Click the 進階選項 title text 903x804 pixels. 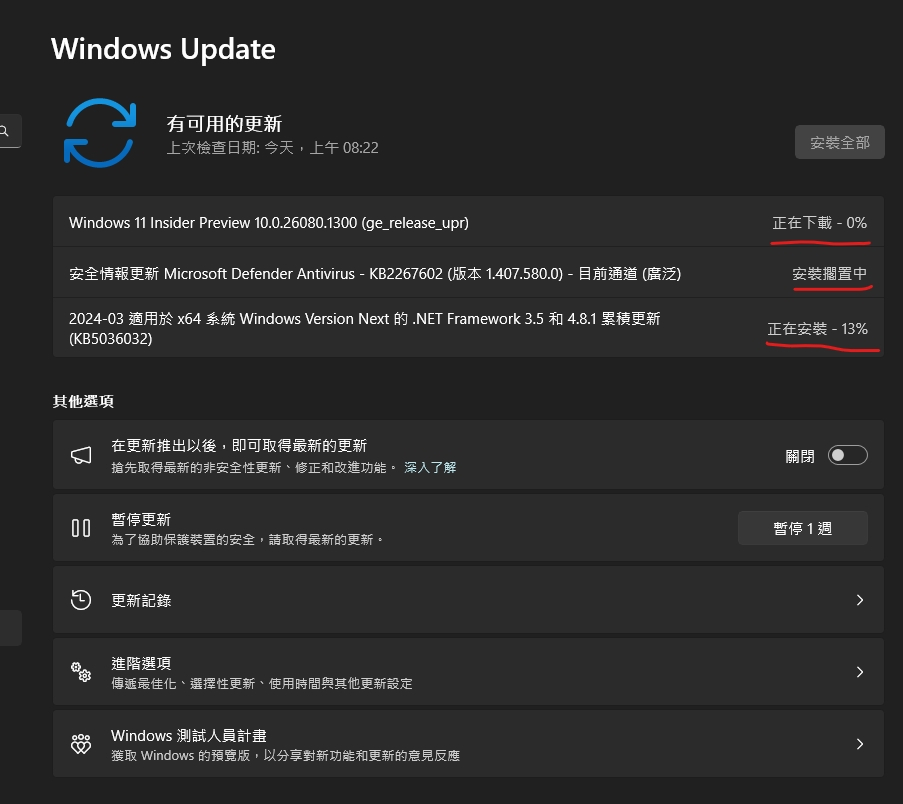click(x=141, y=663)
